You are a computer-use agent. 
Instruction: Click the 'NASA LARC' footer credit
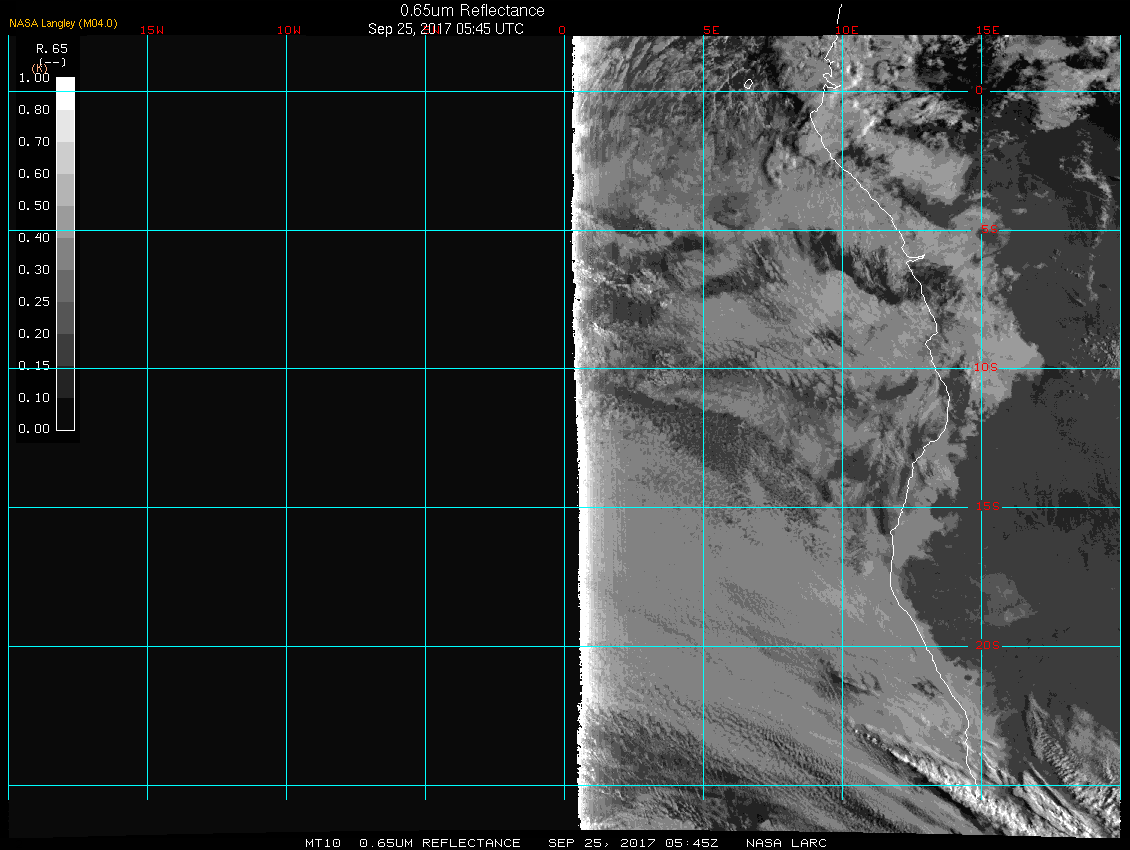(x=786, y=843)
